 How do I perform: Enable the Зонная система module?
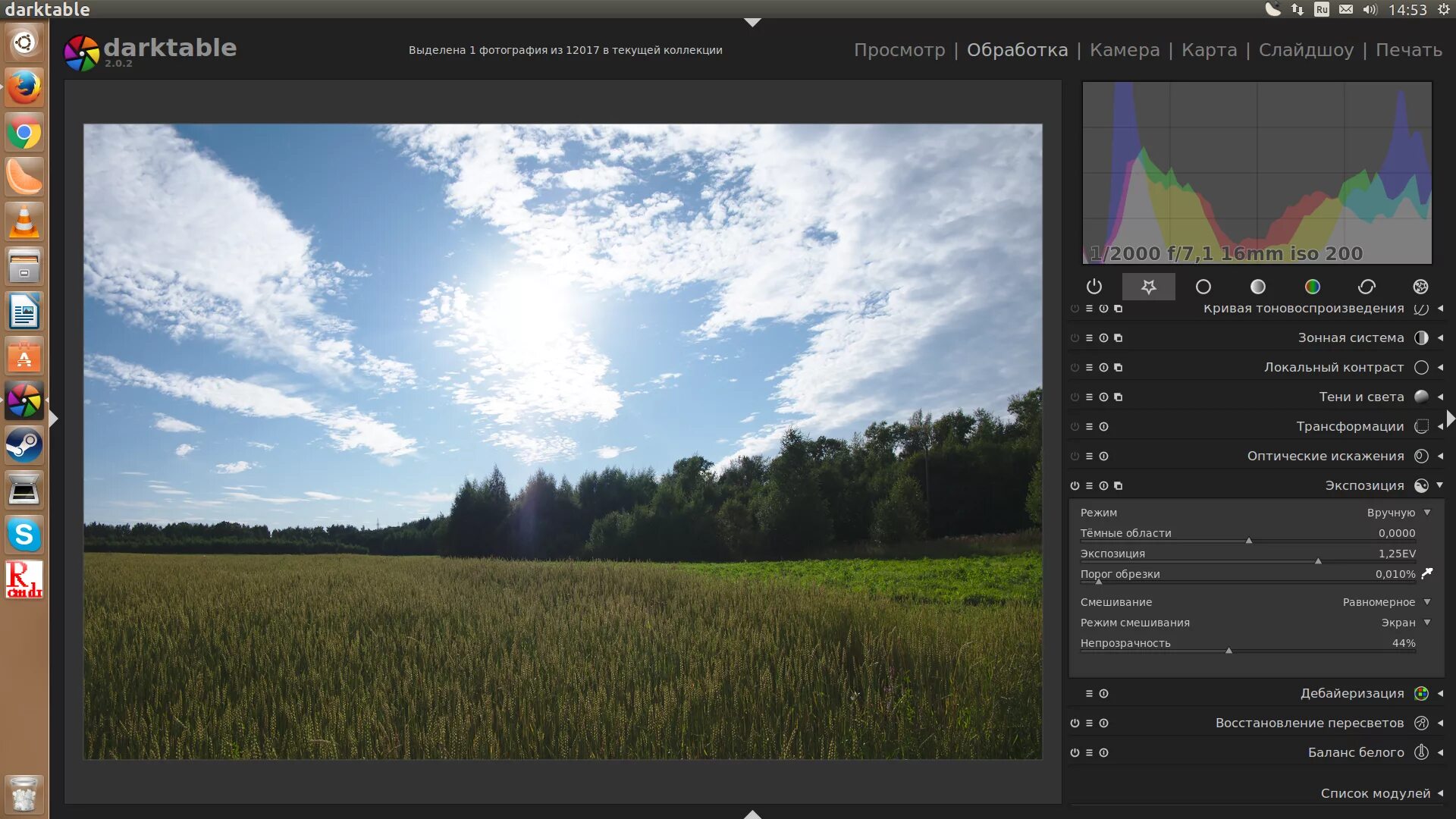(x=1074, y=337)
